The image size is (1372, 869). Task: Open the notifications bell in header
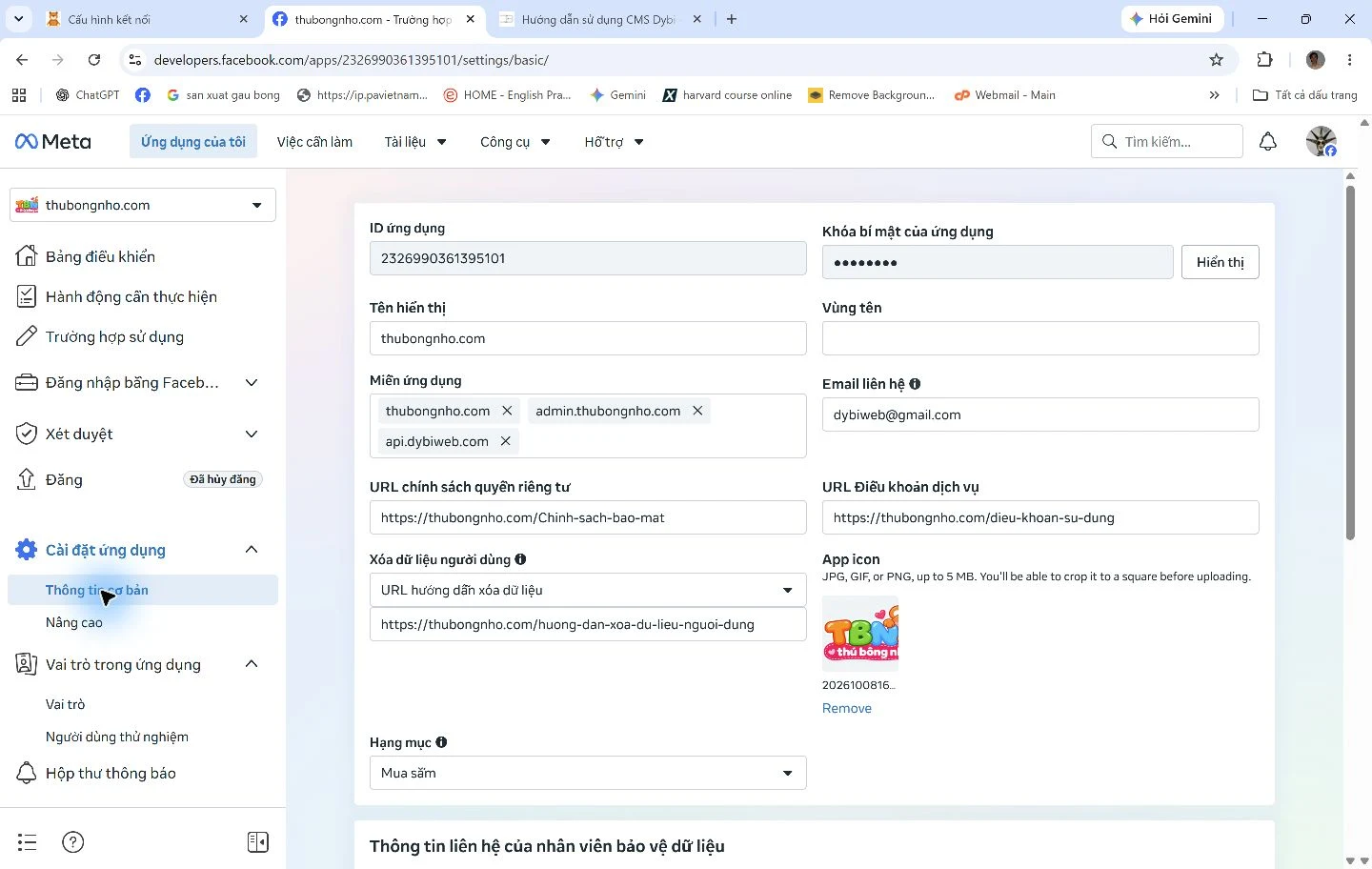coord(1268,142)
